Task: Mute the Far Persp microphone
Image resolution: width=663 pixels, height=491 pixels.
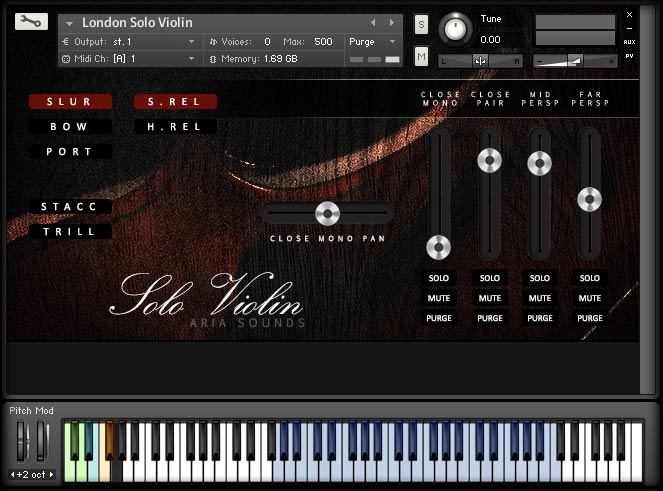Action: click(590, 298)
